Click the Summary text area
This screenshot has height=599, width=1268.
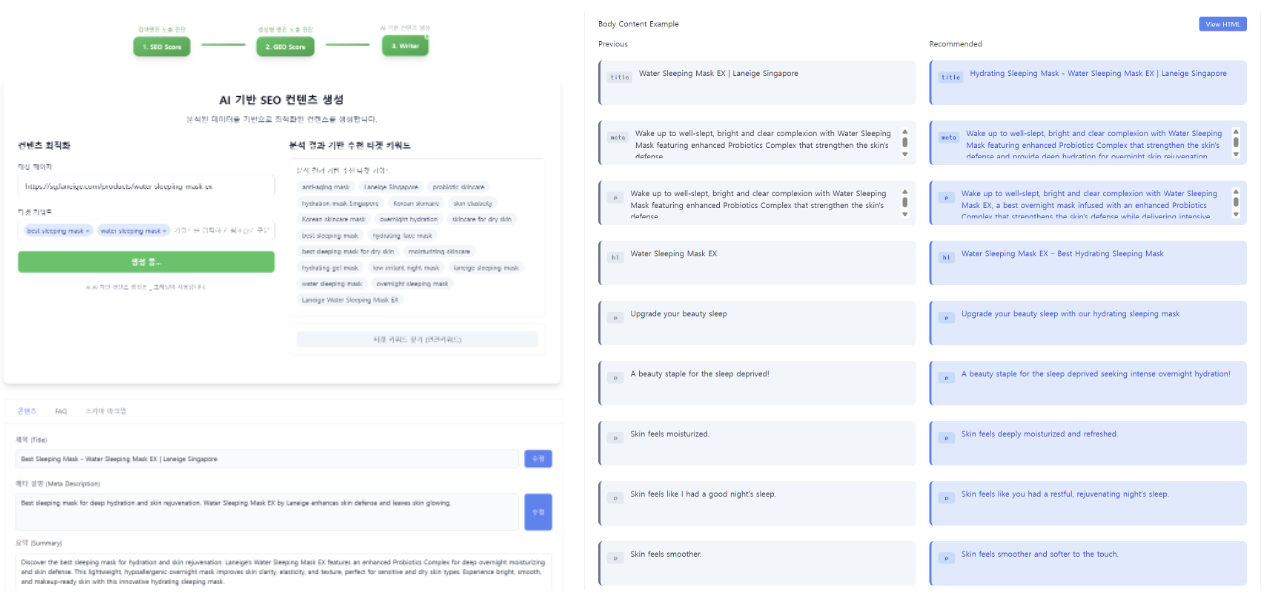point(283,573)
